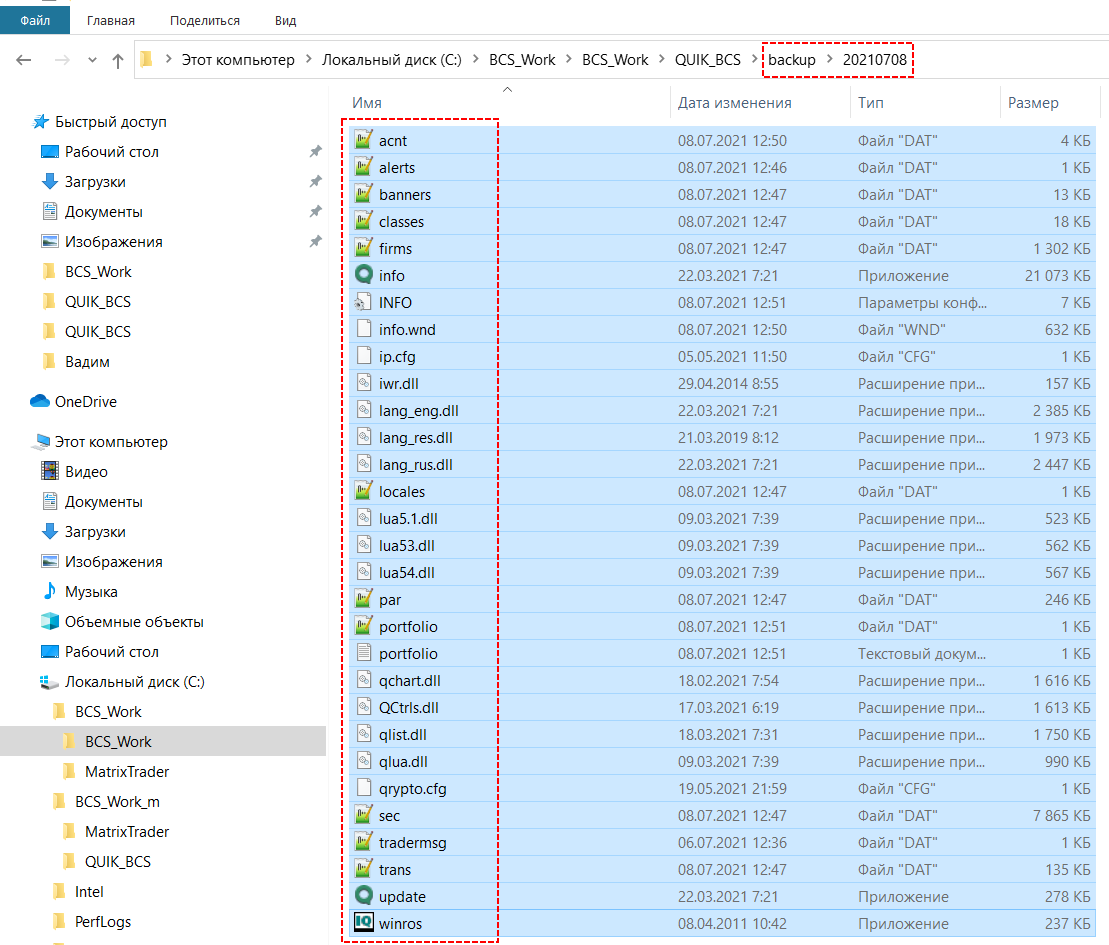Click the Локальный диск (C:) drive icon in sidebar

point(50,682)
